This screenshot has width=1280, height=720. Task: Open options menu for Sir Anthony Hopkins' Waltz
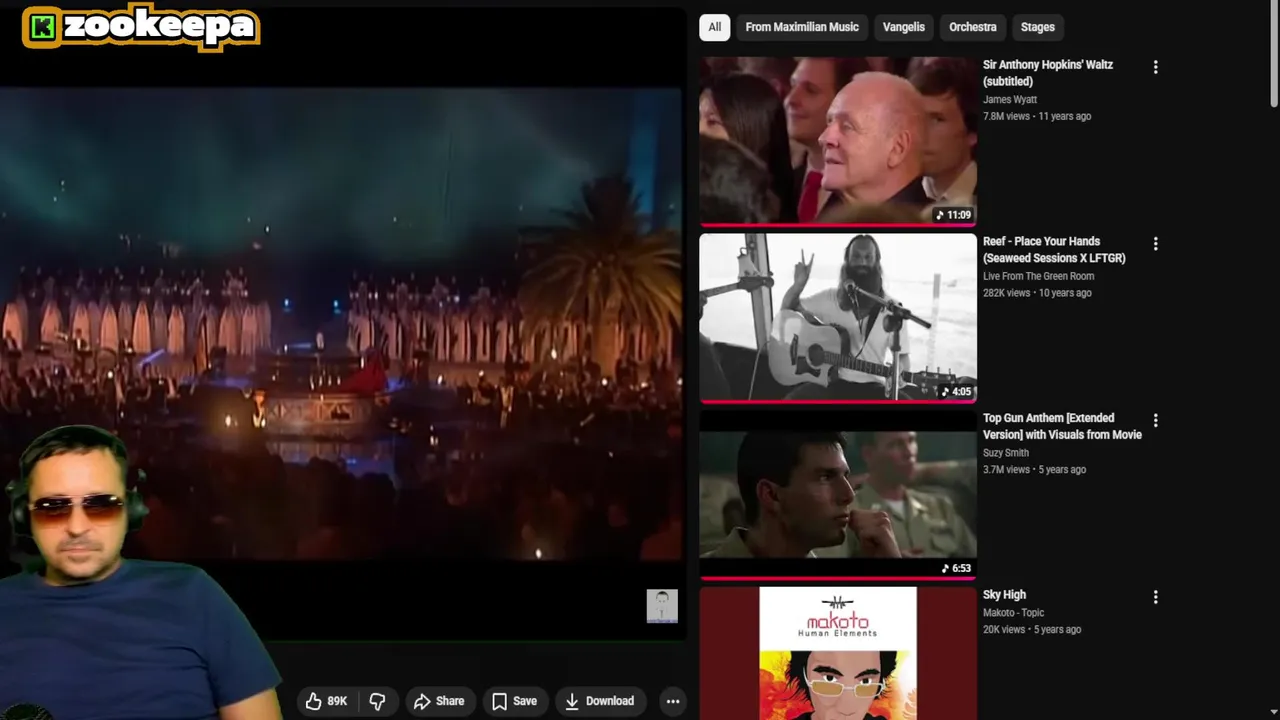[x=1155, y=67]
